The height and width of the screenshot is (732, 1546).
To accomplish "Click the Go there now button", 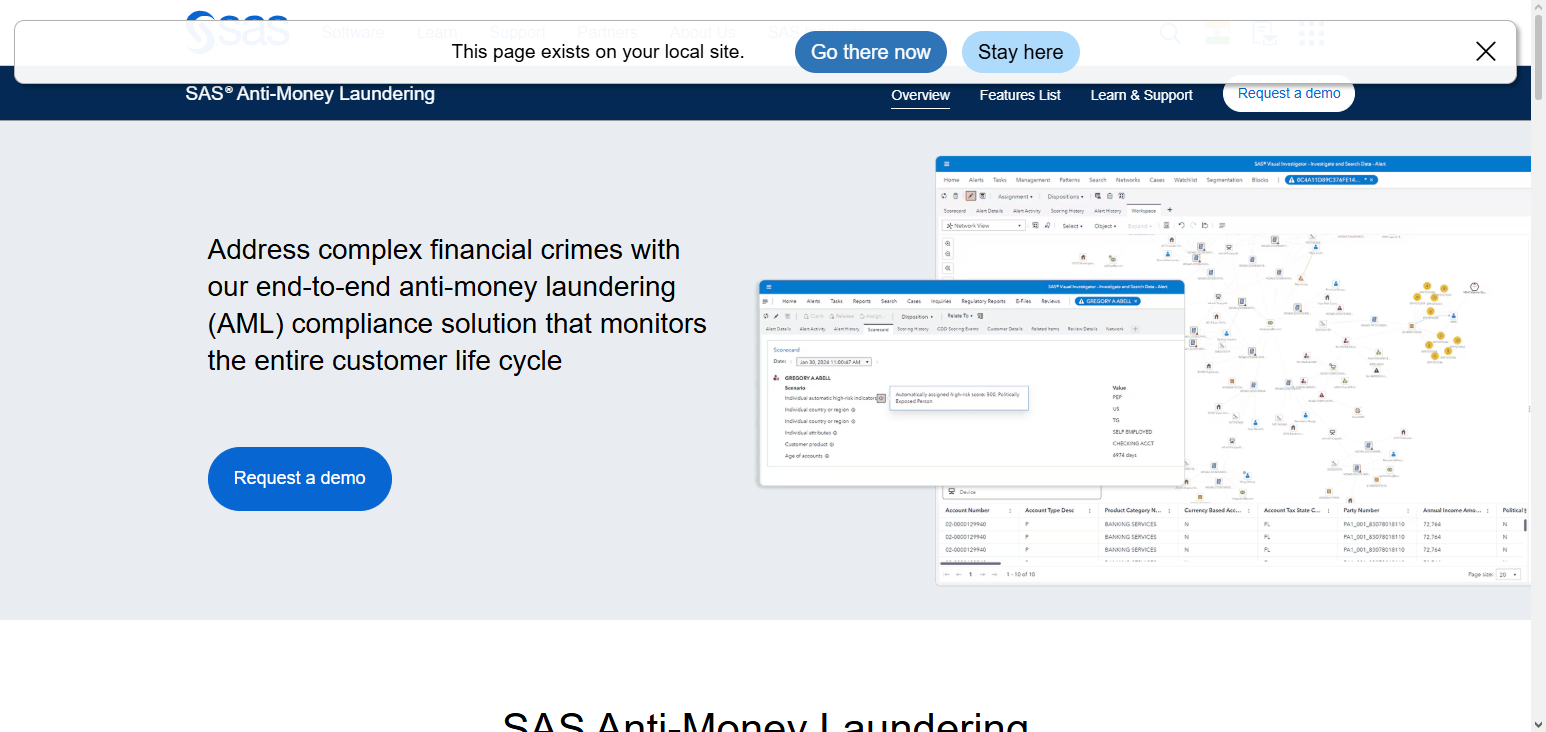I will [870, 51].
